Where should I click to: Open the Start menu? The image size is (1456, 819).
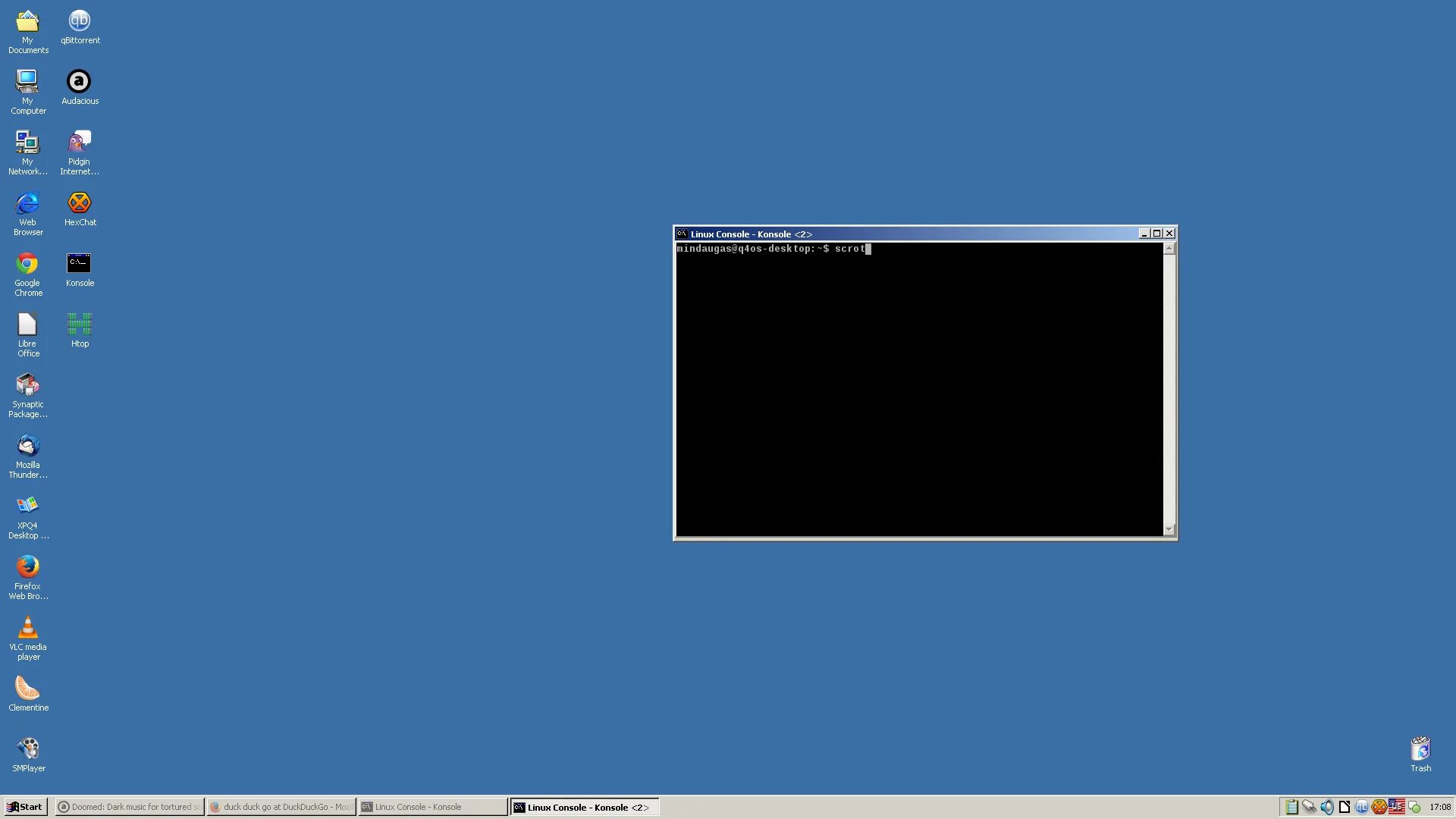click(x=25, y=807)
